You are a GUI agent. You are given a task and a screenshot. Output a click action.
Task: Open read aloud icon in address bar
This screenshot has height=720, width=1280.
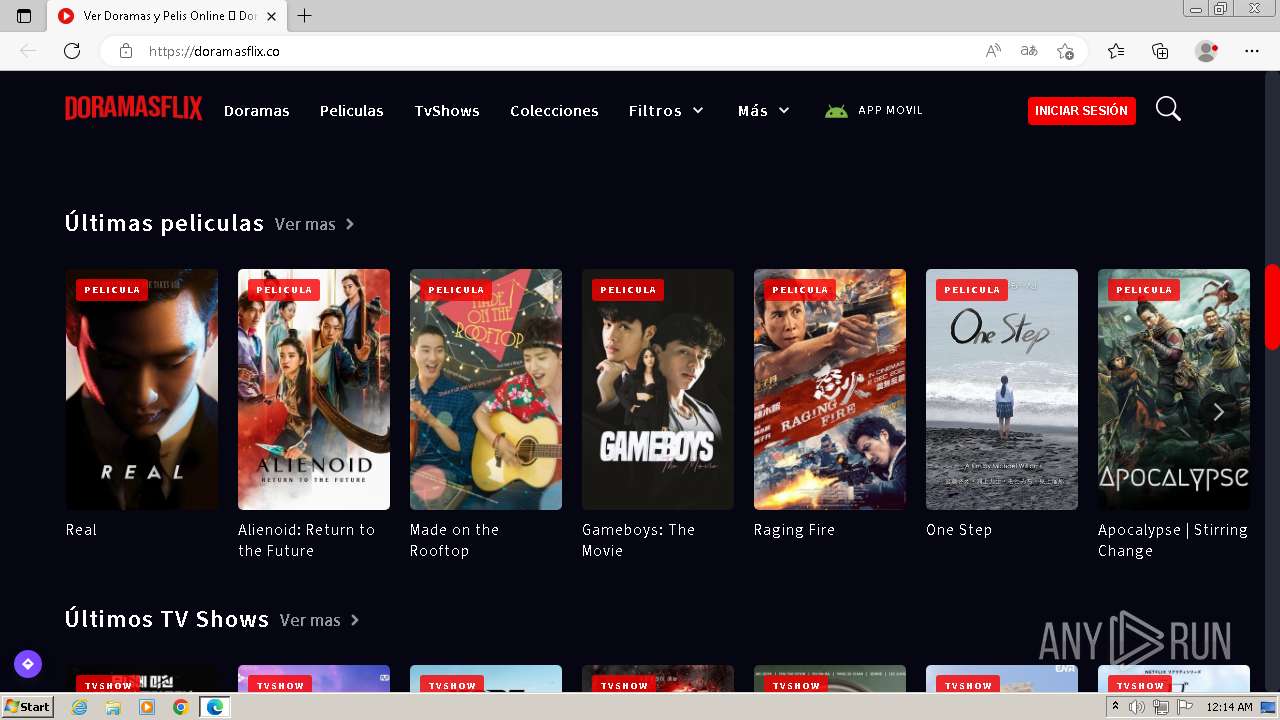pos(993,51)
